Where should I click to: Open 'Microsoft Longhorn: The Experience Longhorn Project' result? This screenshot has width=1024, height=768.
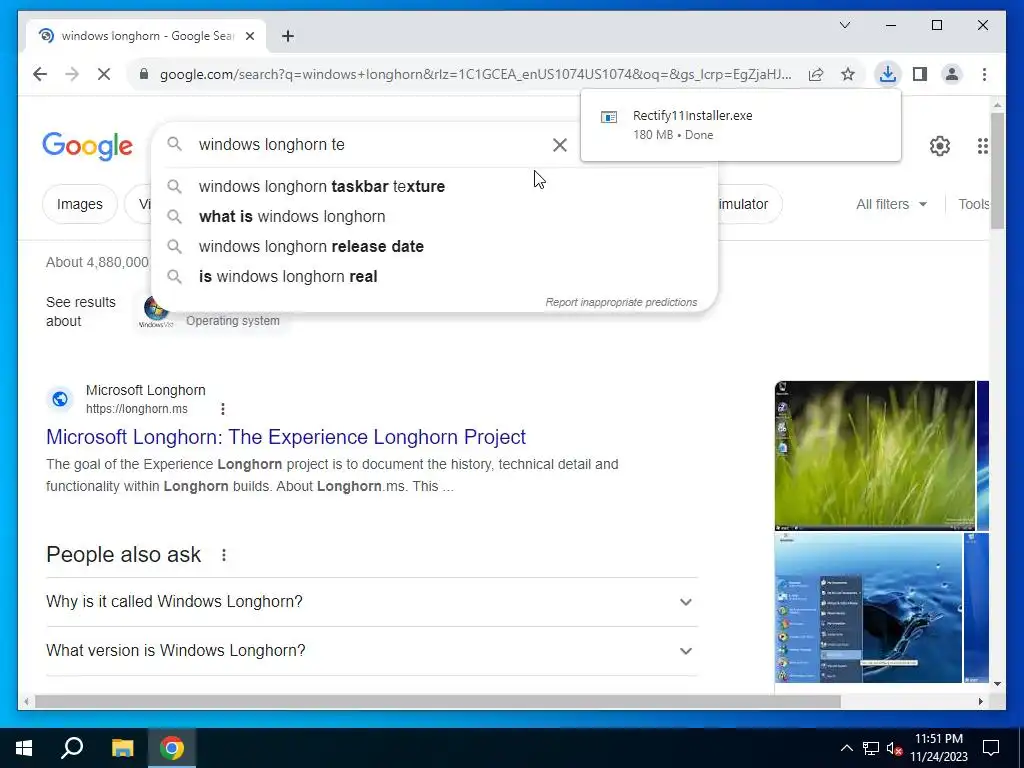click(x=285, y=437)
